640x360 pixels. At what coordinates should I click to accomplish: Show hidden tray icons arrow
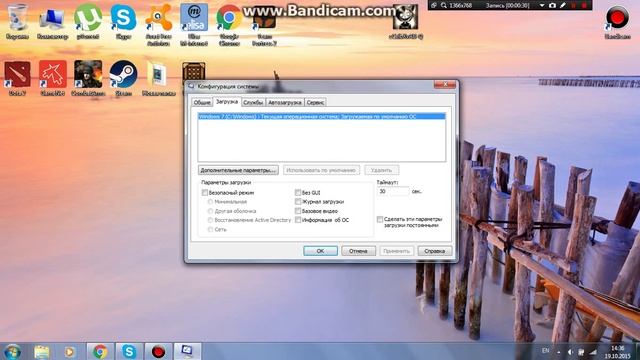559,351
